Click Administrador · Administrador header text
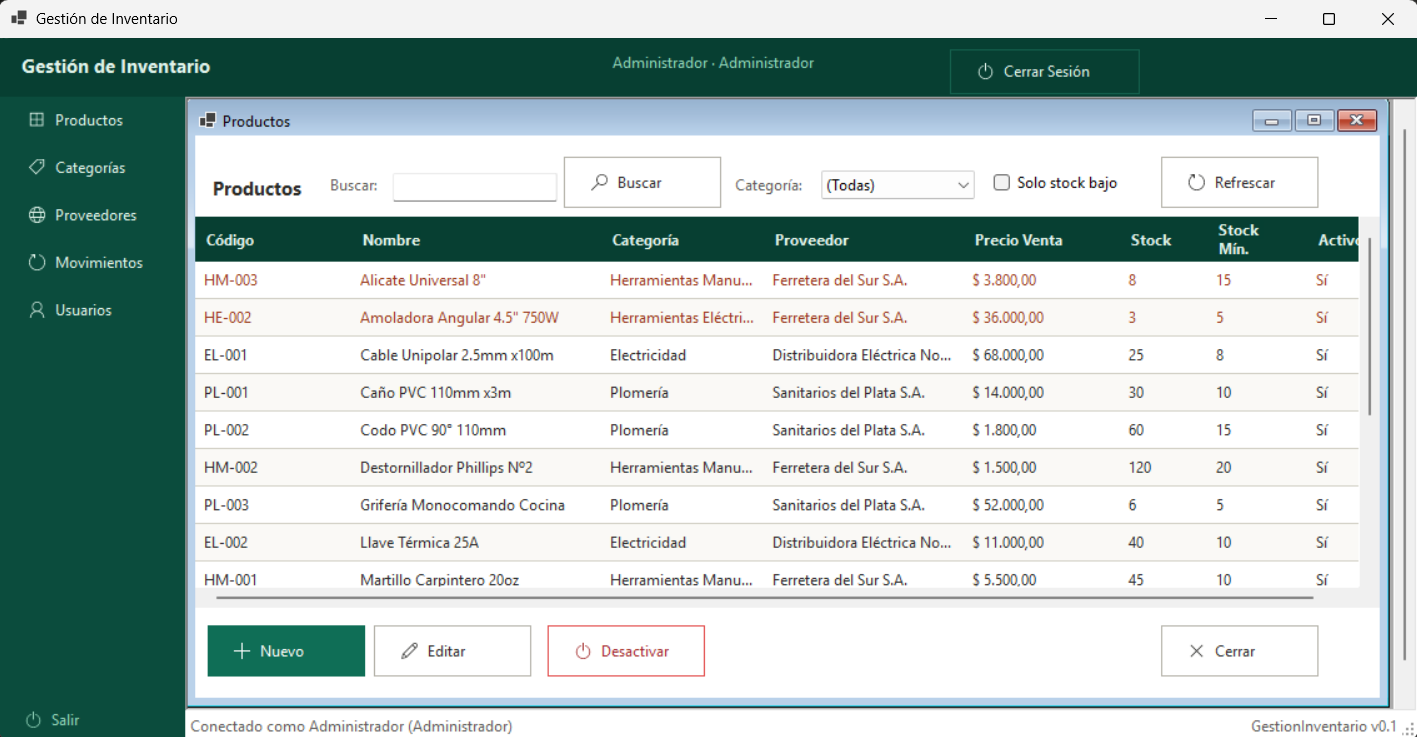Image resolution: width=1417 pixels, height=737 pixels. 713,63
